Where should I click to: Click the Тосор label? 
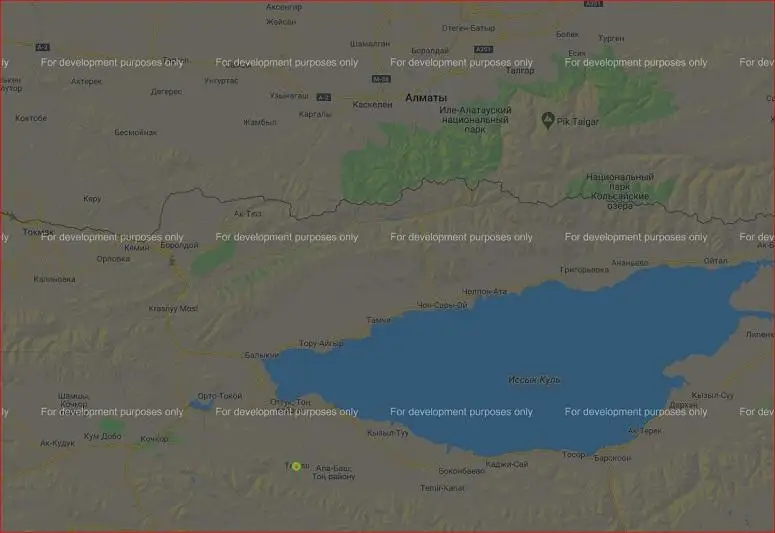[x=573, y=454]
